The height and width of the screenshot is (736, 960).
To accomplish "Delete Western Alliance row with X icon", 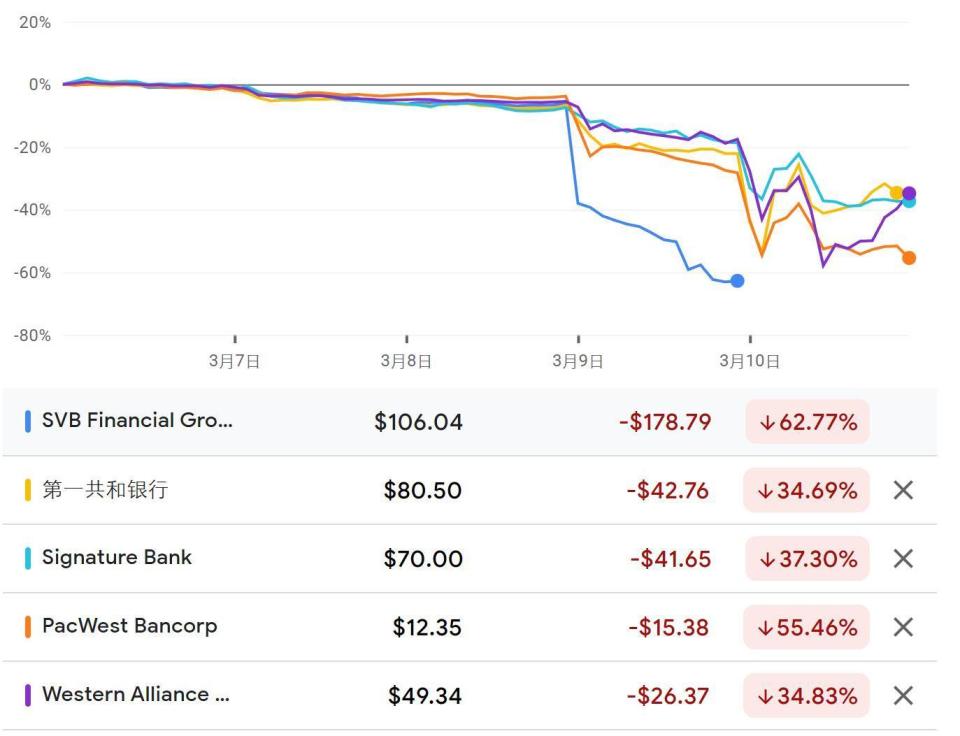I will click(902, 695).
